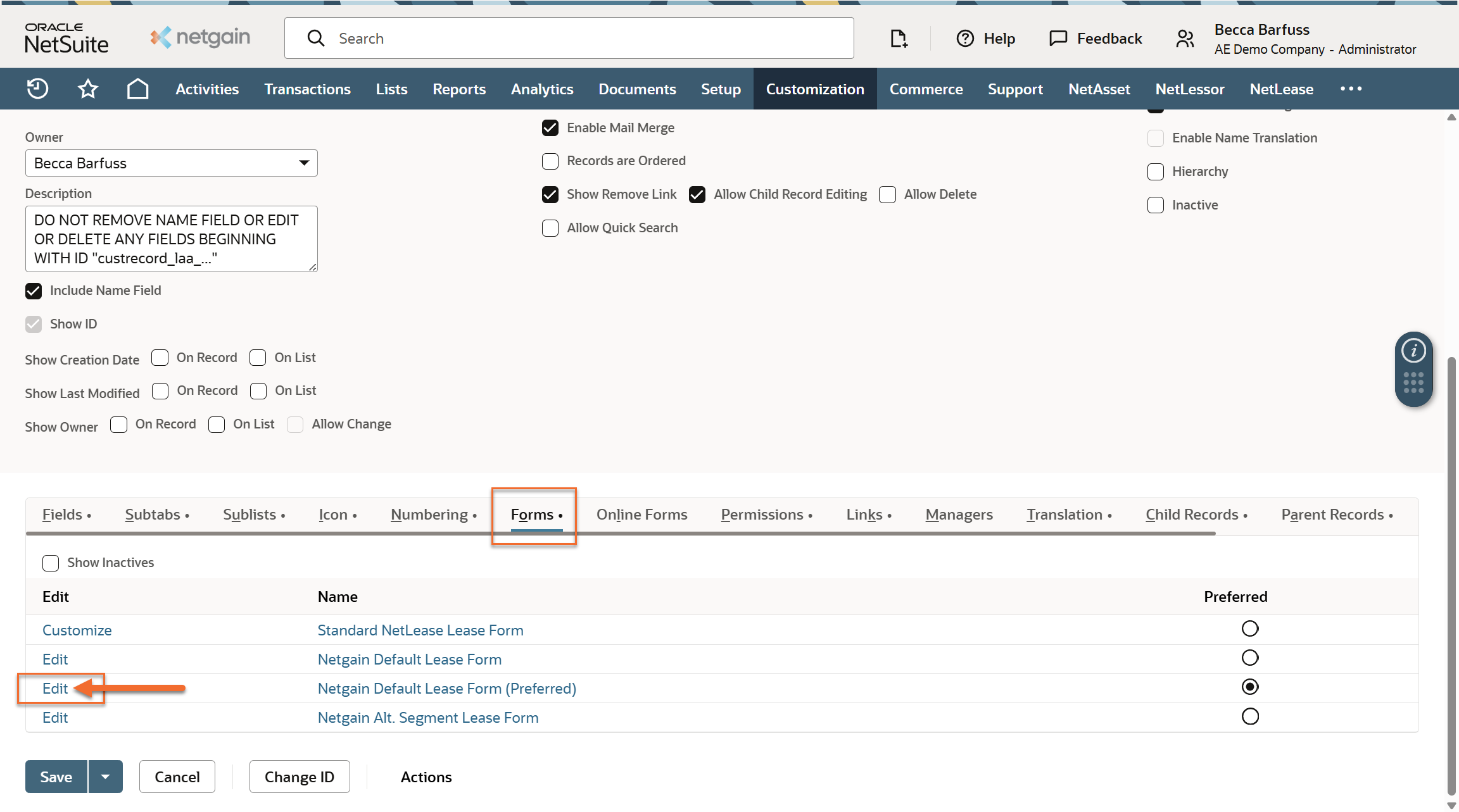Viewport: 1459px width, 812px height.
Task: Open the Owner dropdown list
Action: tap(304, 163)
